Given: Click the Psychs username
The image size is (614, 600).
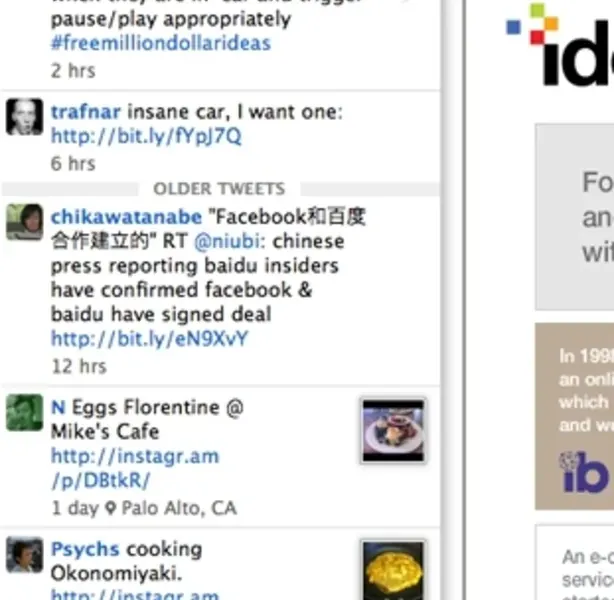Looking at the screenshot, I should (x=85, y=549).
